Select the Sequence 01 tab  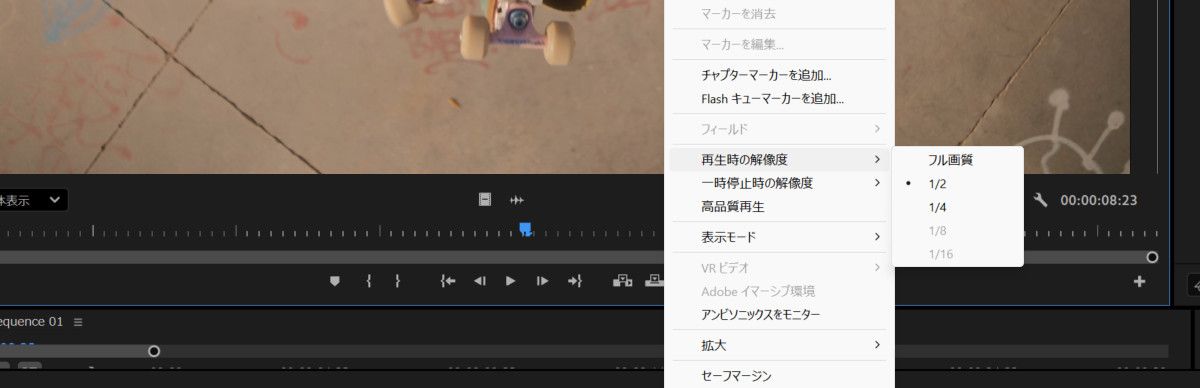coord(30,322)
